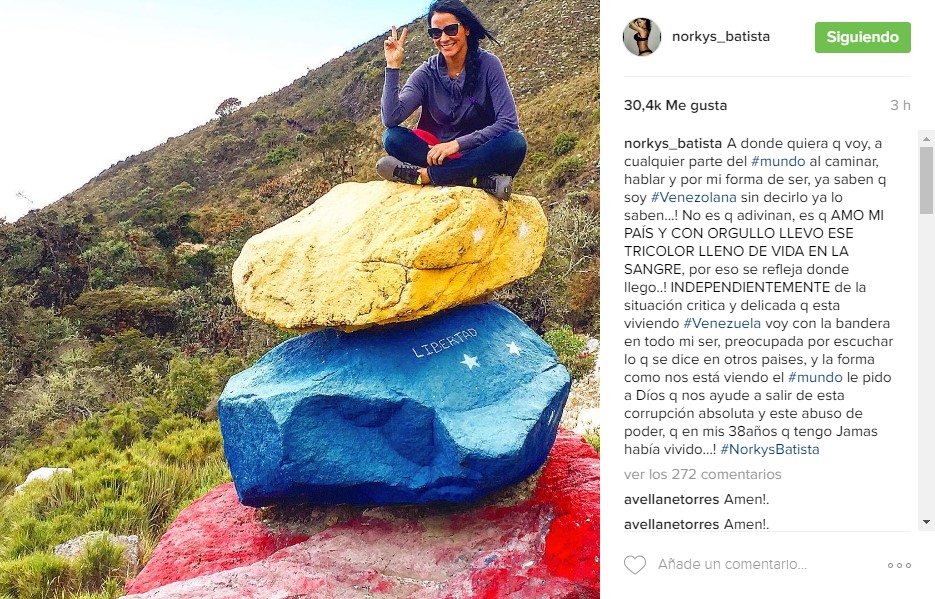Open the #NorkysBatista hashtag

(x=770, y=449)
